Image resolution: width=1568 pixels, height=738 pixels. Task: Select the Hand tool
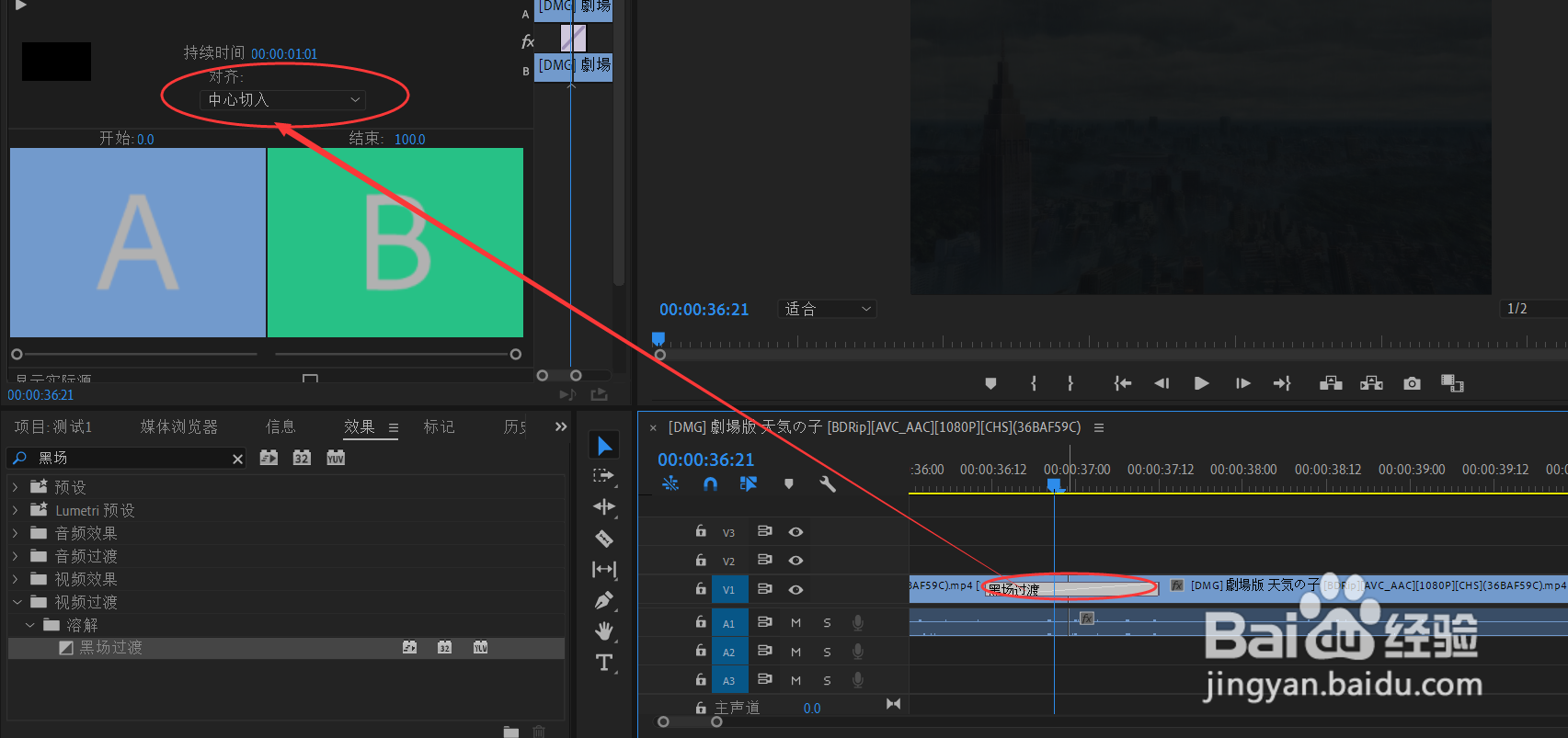pyautogui.click(x=604, y=630)
